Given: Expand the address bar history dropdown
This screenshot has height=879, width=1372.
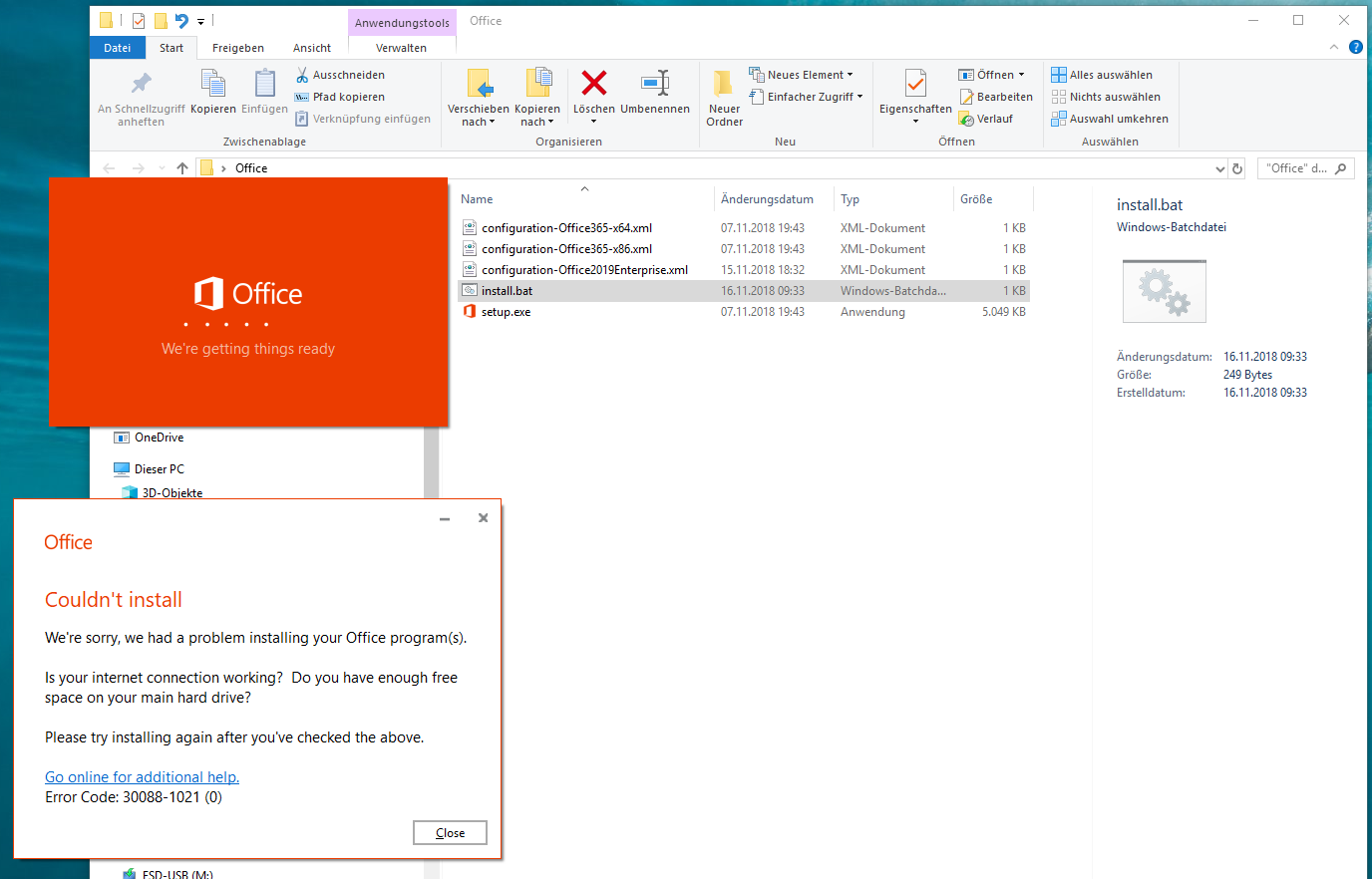Looking at the screenshot, I should [1220, 169].
